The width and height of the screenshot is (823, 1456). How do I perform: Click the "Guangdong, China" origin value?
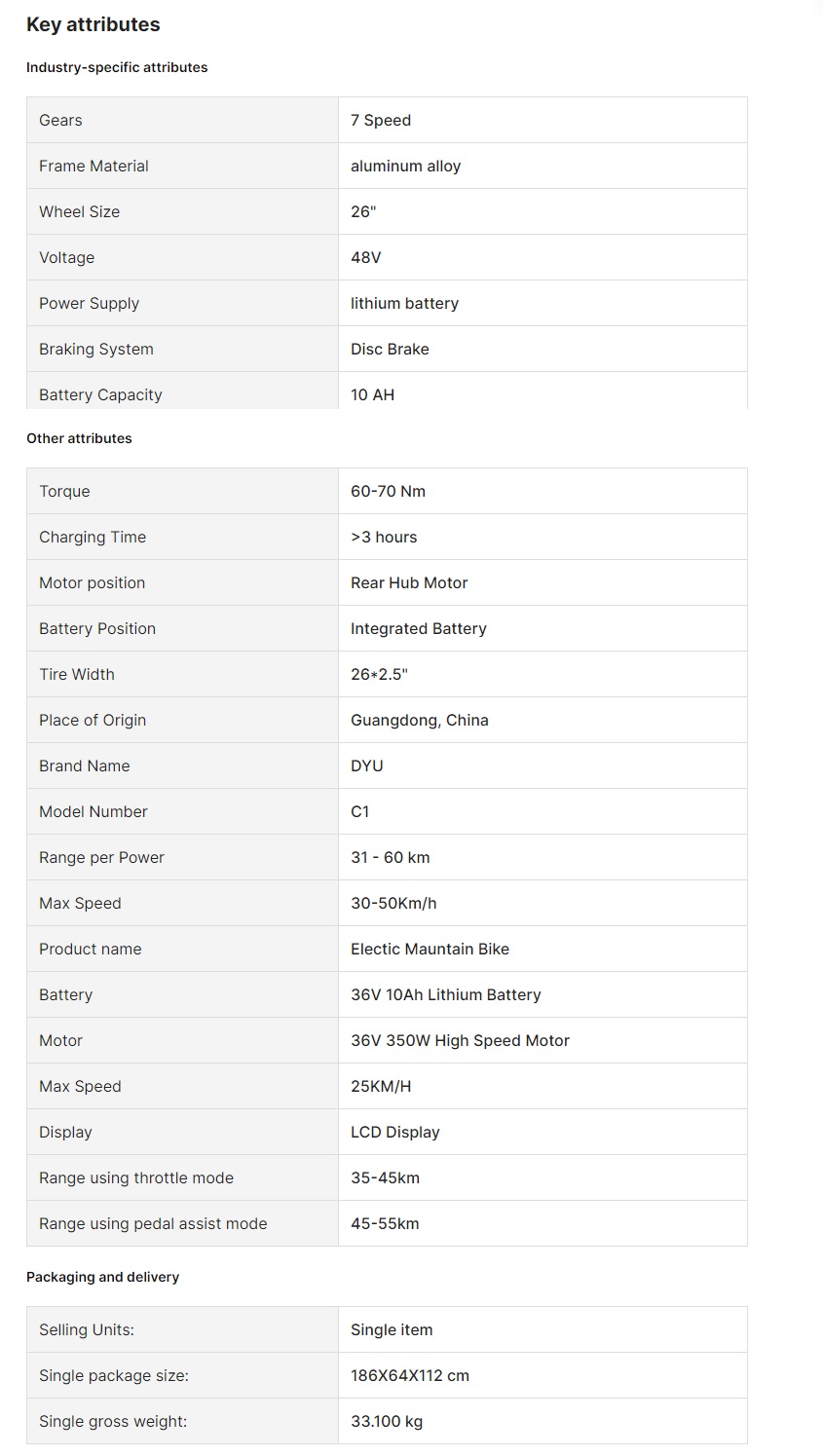coord(420,721)
